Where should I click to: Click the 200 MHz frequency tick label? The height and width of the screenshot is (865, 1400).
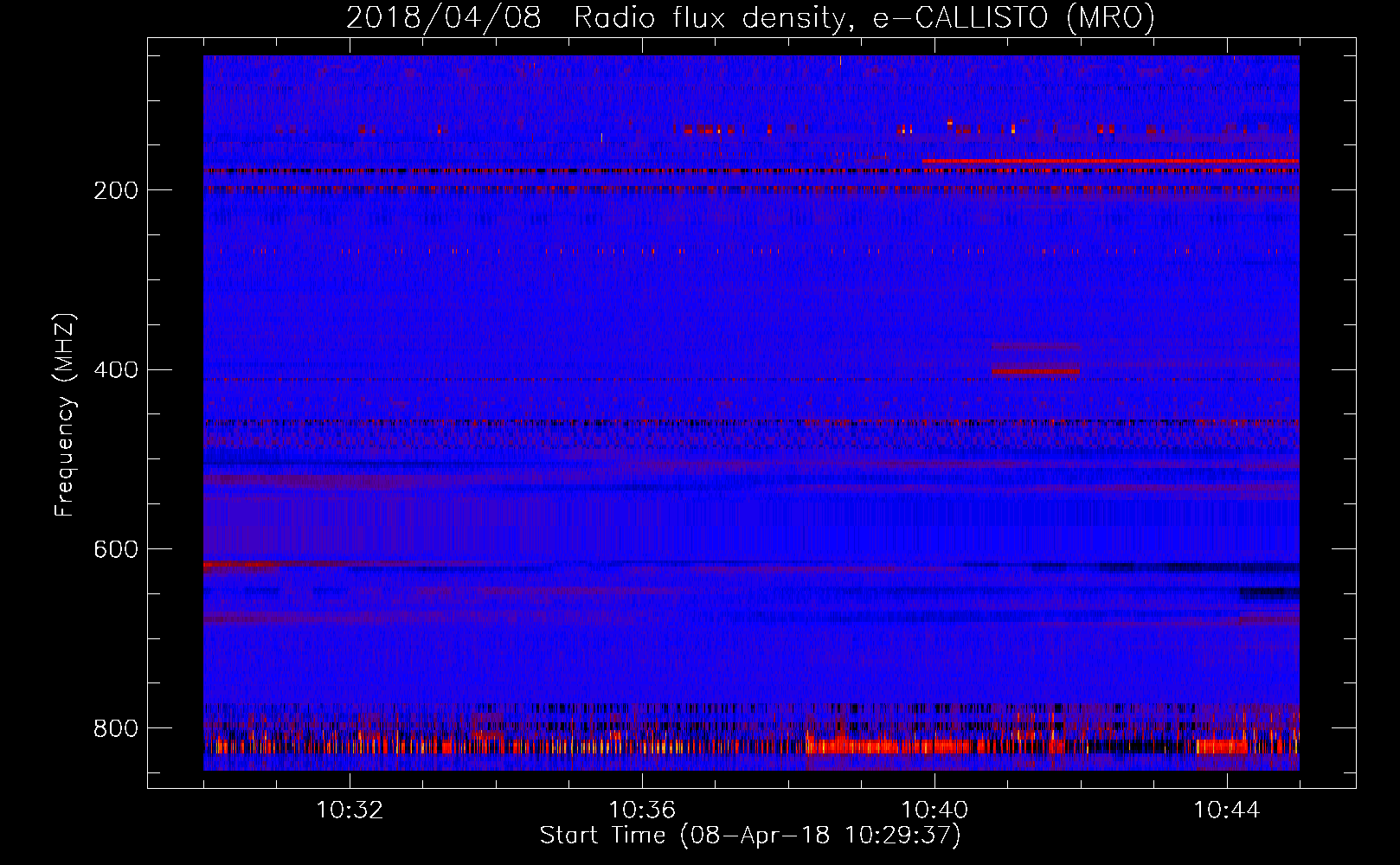pyautogui.click(x=116, y=190)
